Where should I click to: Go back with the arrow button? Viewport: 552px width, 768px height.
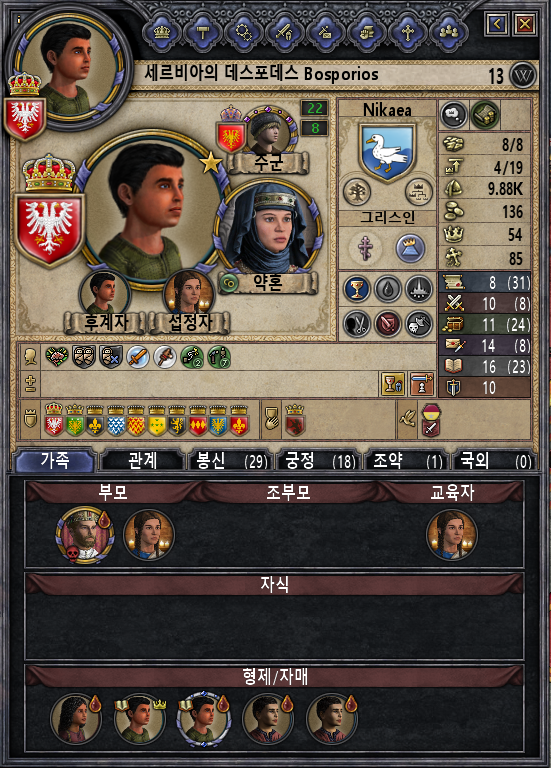tap(497, 24)
